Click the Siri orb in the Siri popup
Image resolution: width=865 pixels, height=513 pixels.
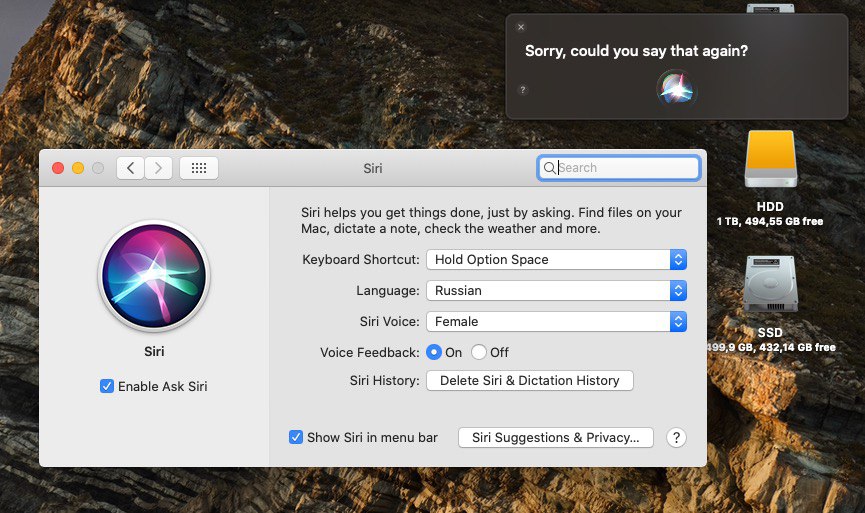point(677,88)
